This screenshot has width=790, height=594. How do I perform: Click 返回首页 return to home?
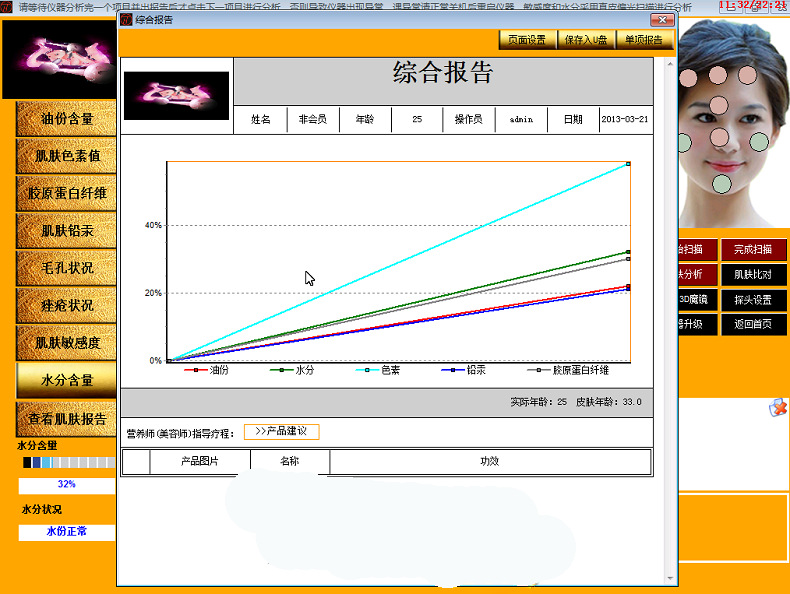[x=753, y=324]
